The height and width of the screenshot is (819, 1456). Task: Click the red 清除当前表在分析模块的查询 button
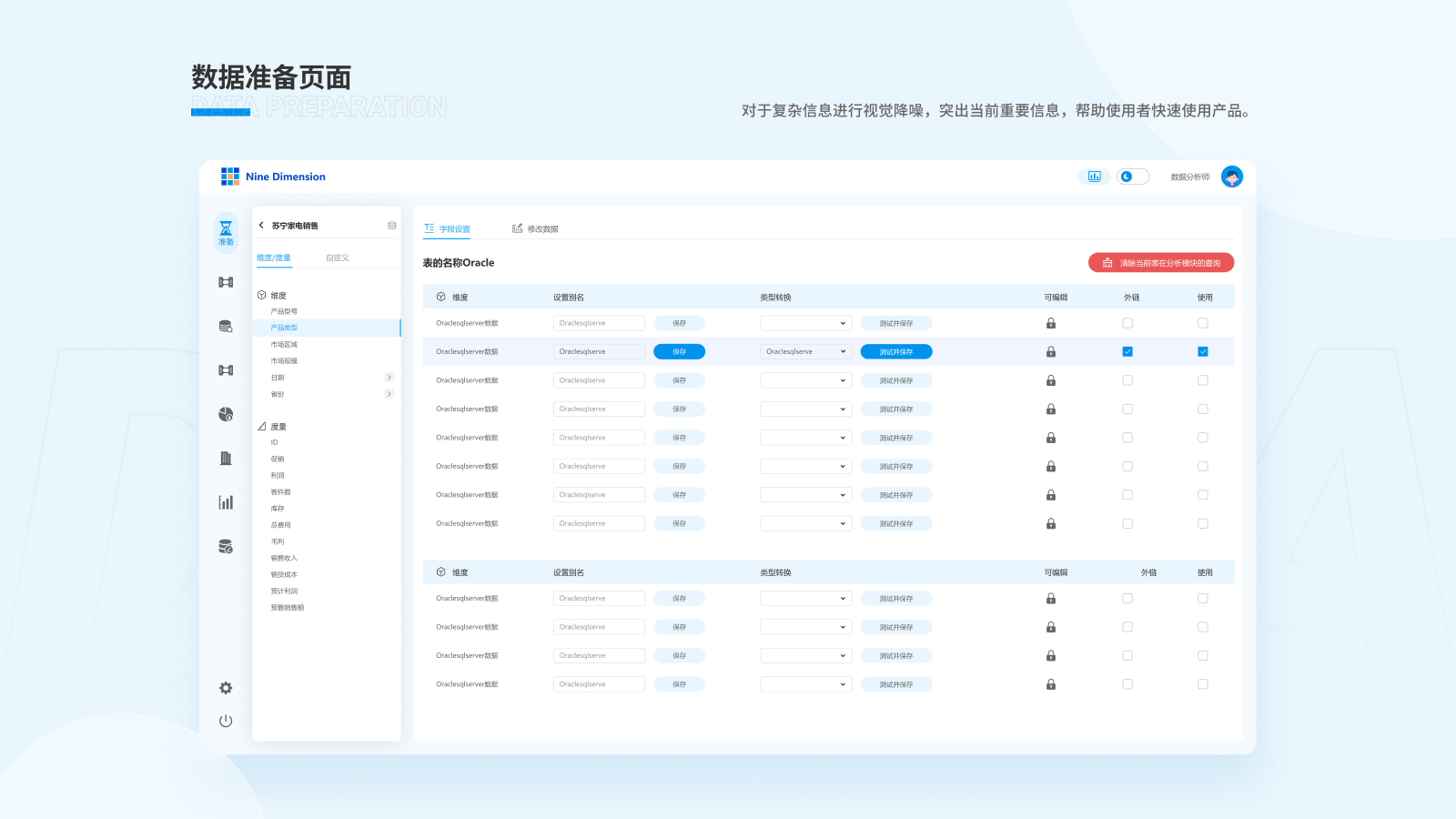coord(1160,263)
